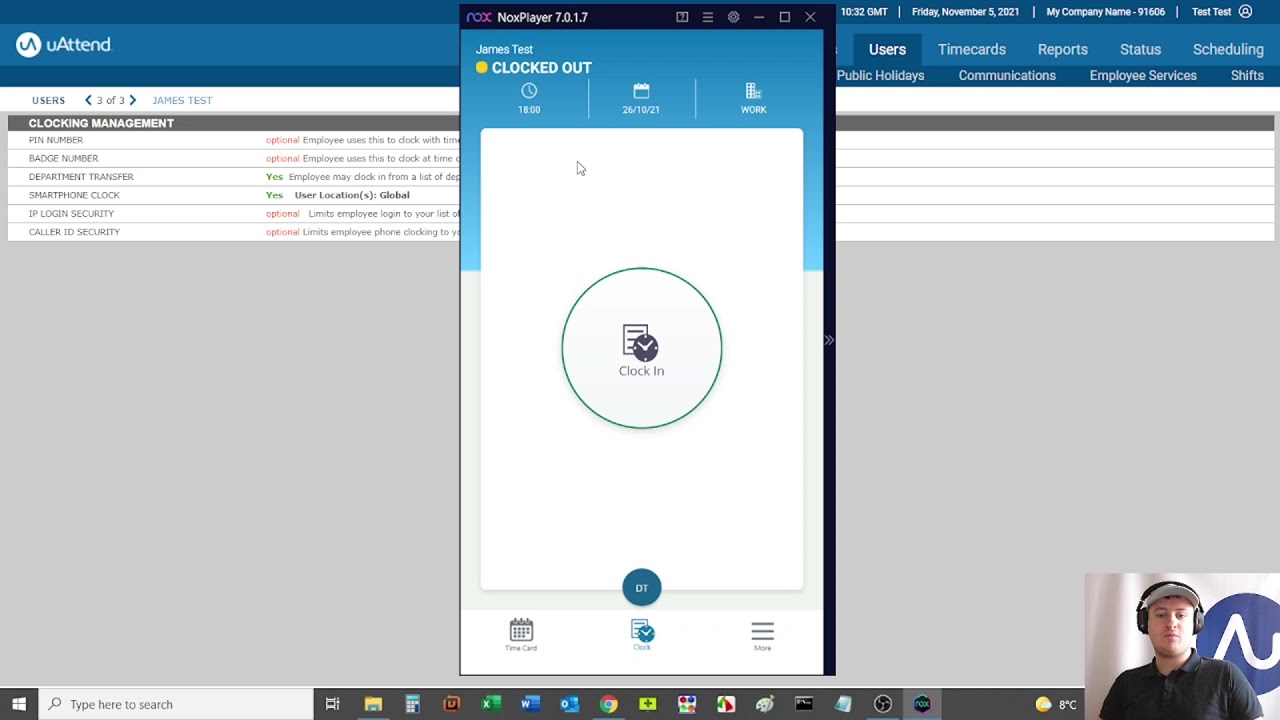Click the BADGE NUMBER row label
The width and height of the screenshot is (1280, 720).
pyautogui.click(x=63, y=158)
